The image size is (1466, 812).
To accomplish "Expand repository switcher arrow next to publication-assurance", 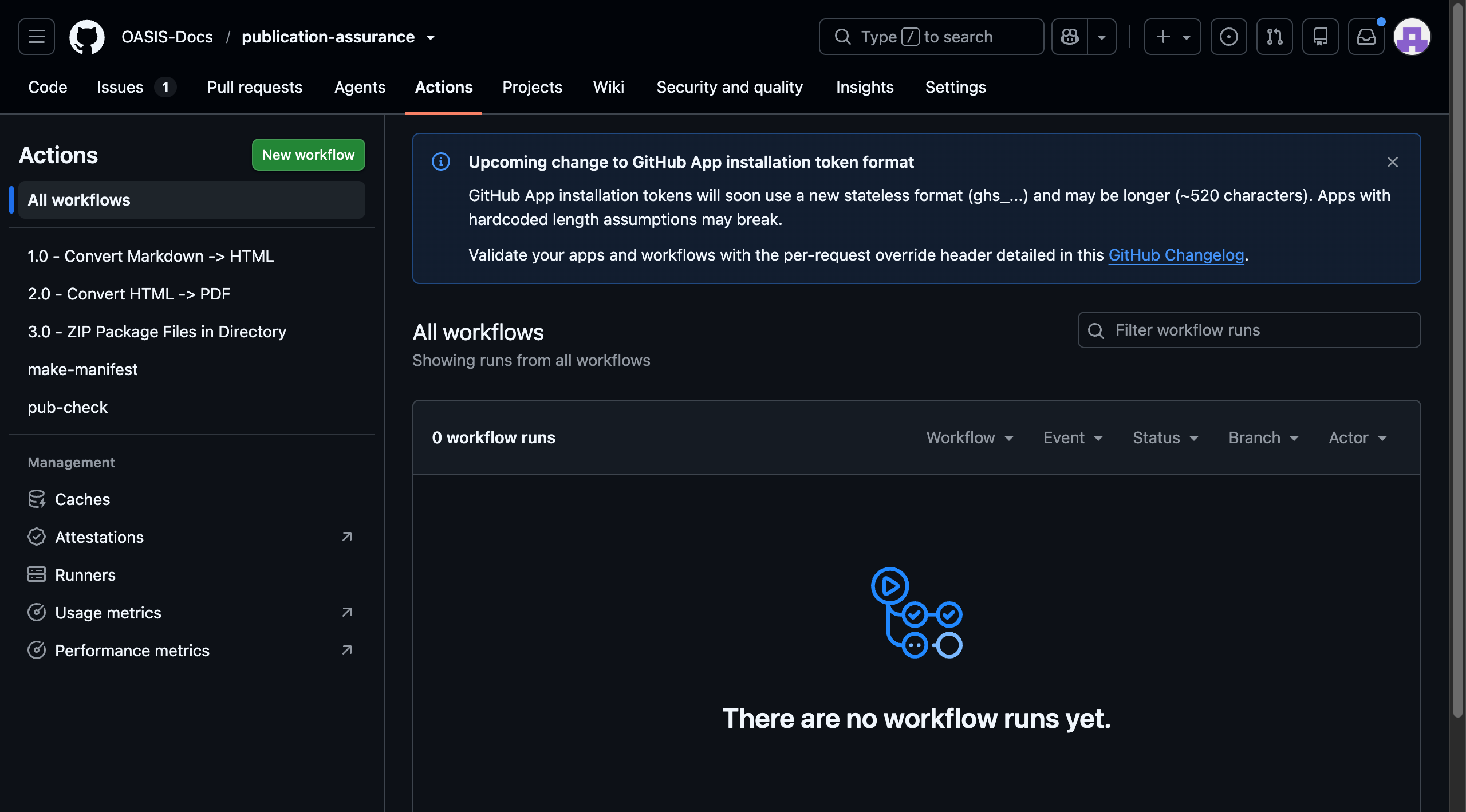I will [x=431, y=38].
